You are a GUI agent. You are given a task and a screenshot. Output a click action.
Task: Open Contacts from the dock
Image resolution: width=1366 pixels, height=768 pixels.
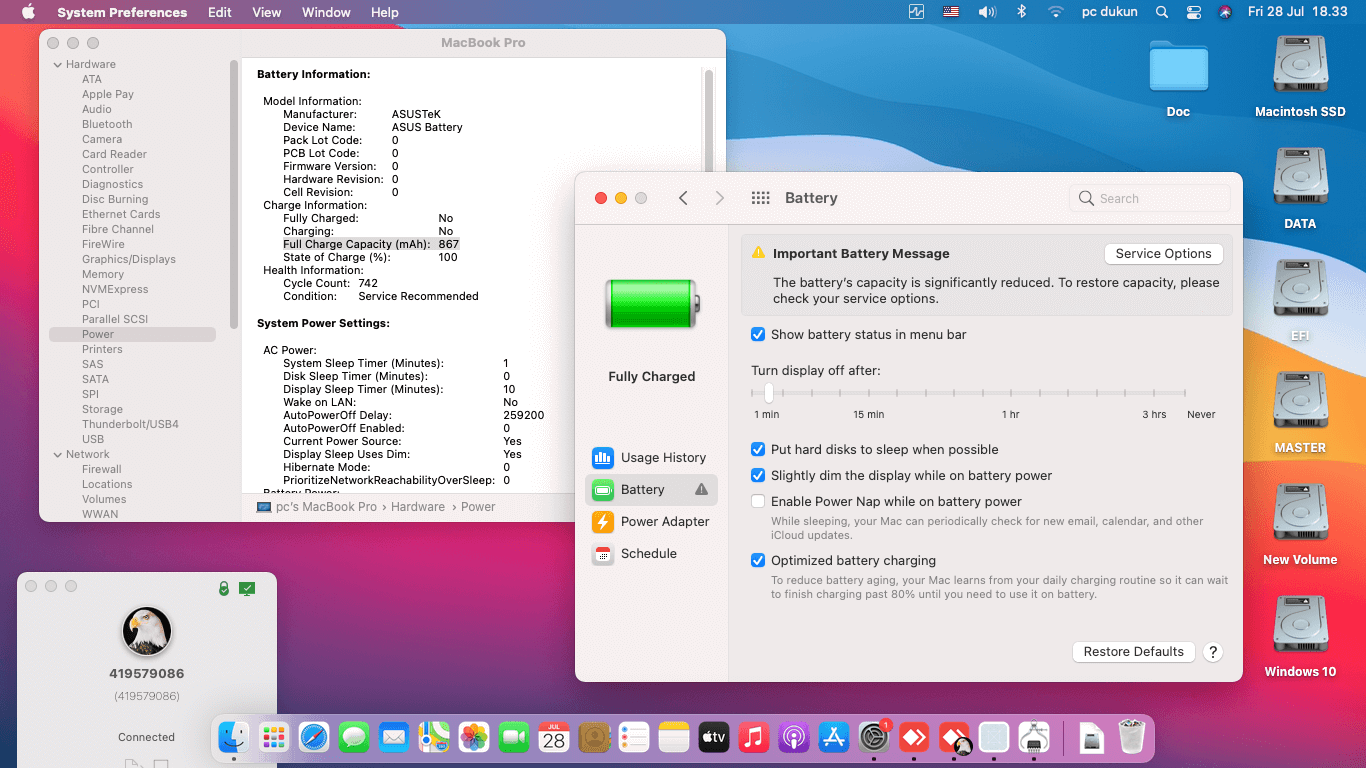[594, 738]
